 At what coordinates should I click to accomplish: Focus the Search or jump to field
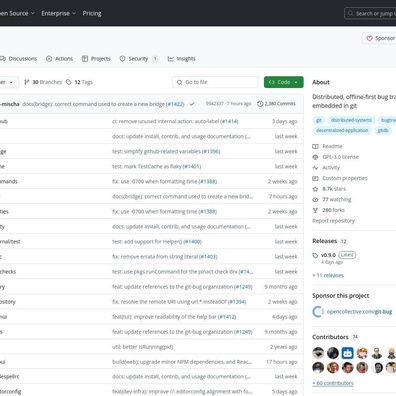pyautogui.click(x=370, y=13)
